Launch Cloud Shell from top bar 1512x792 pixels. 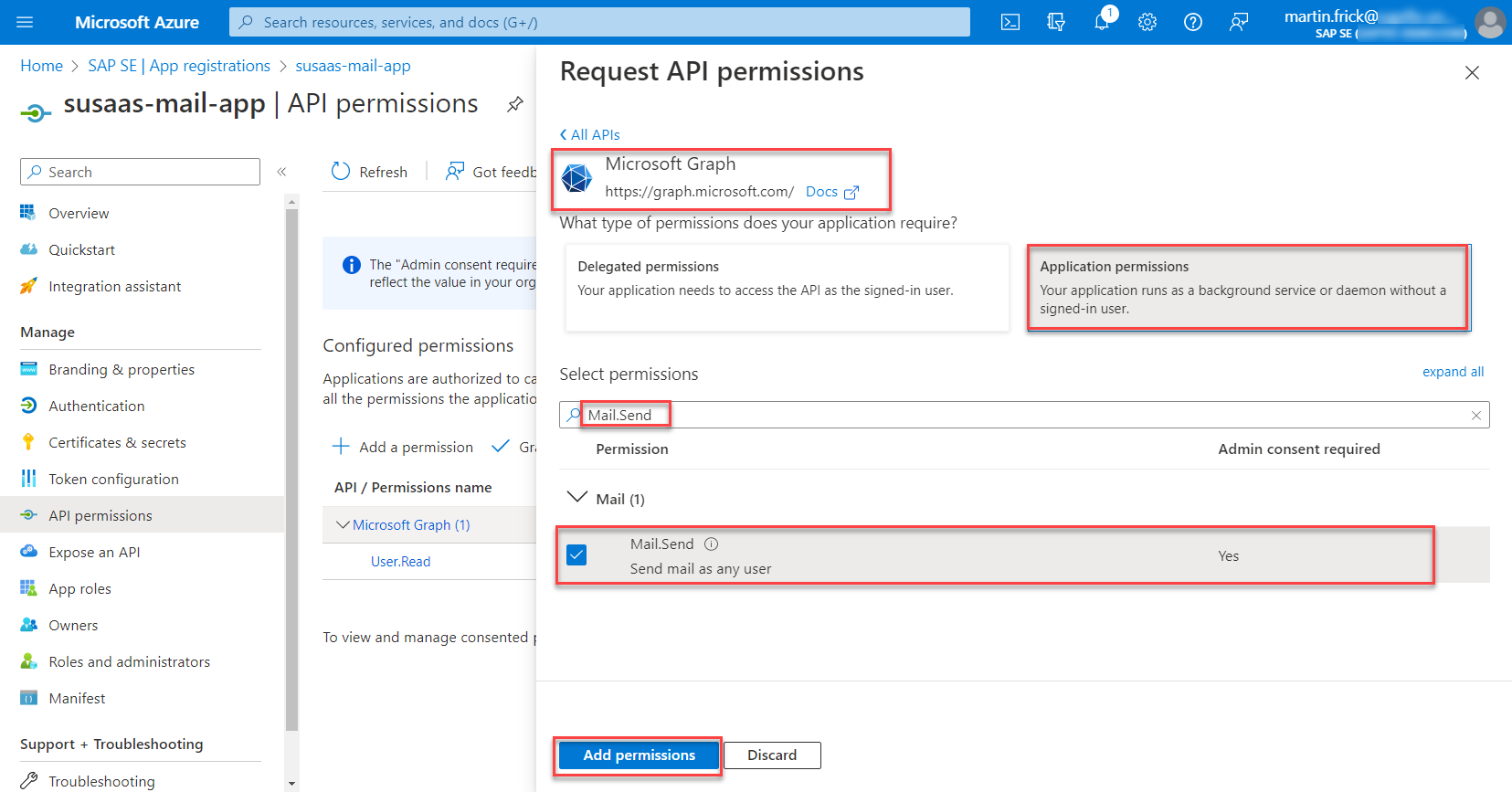1010,22
